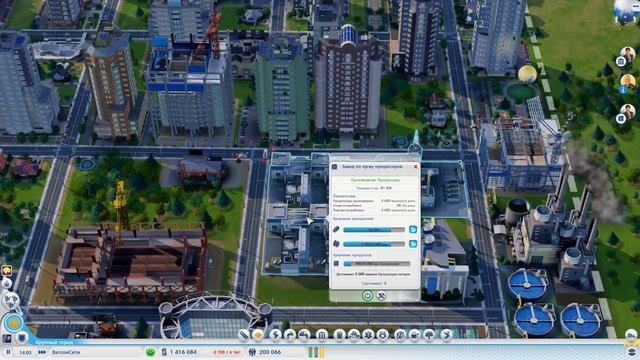Image resolution: width=640 pixels, height=360 pixels.
Task: Click the city name ВатсонСити
Action: [66, 352]
